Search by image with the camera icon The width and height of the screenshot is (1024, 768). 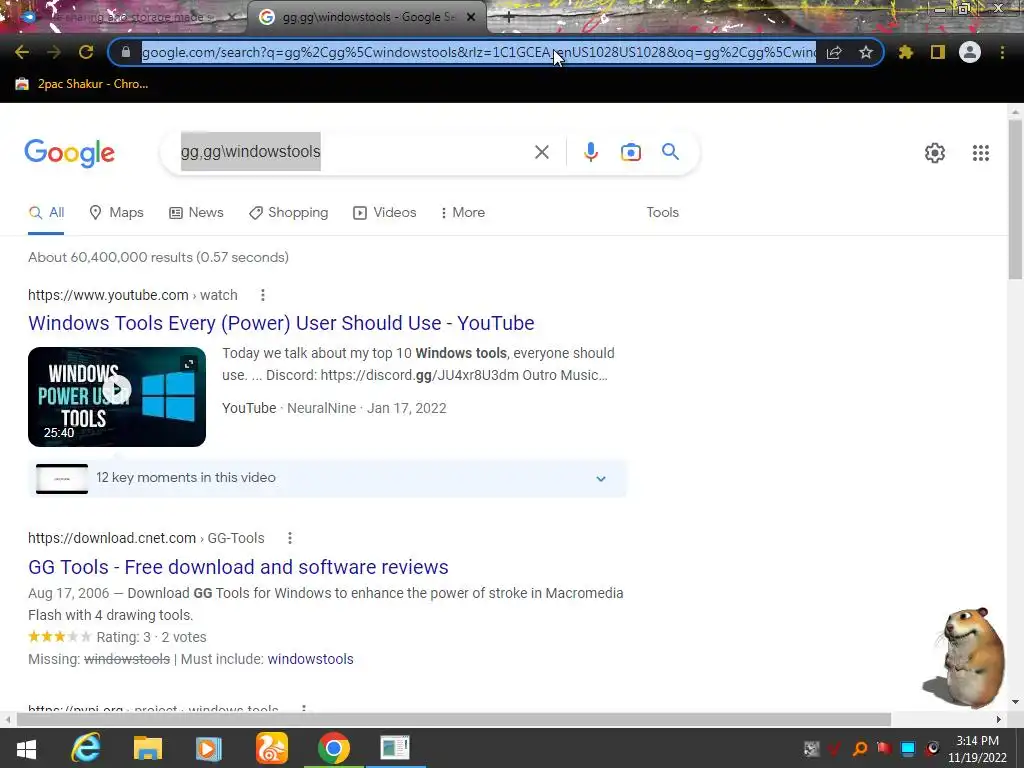[630, 152]
